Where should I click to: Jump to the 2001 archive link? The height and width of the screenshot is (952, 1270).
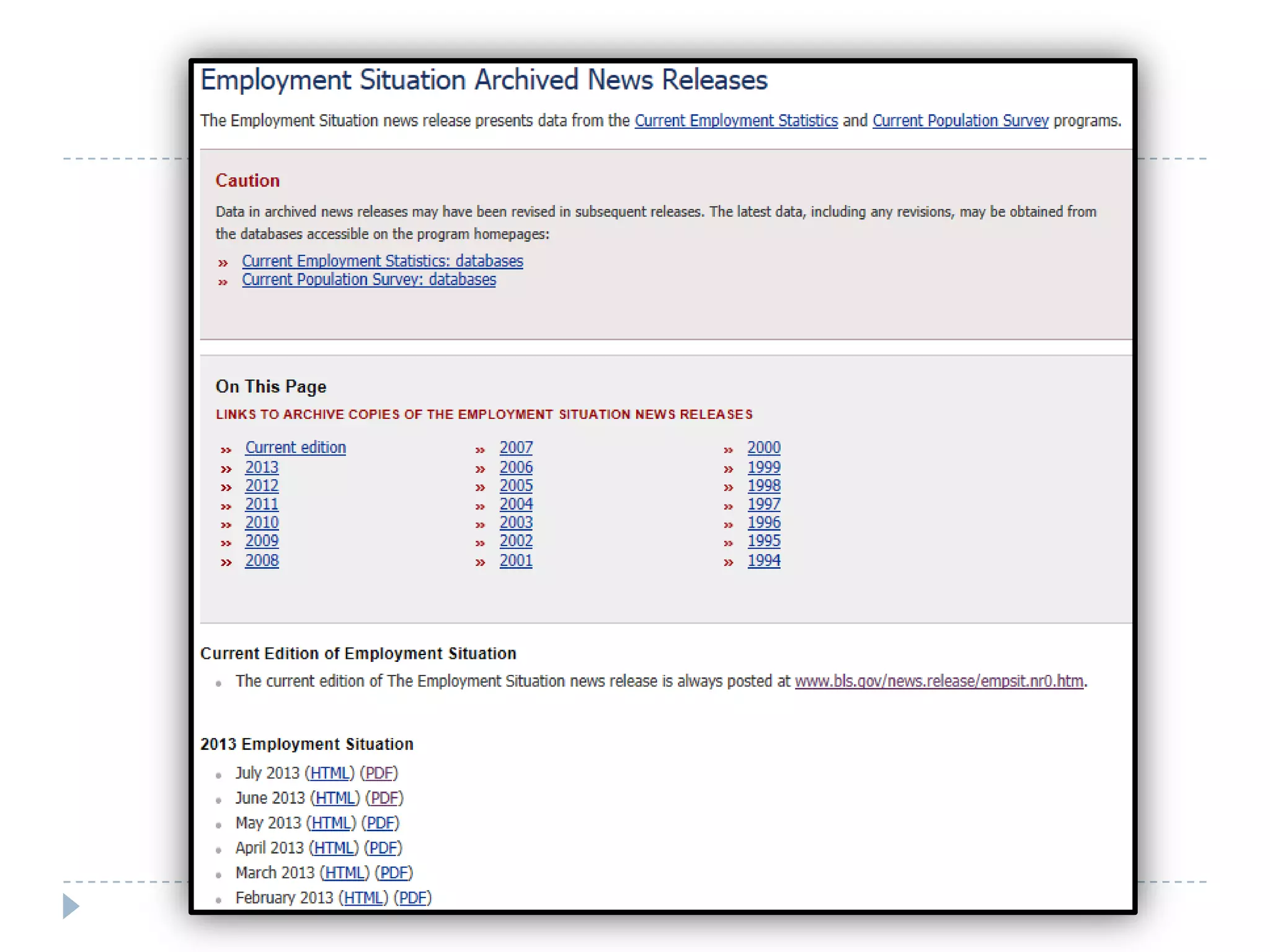[515, 560]
